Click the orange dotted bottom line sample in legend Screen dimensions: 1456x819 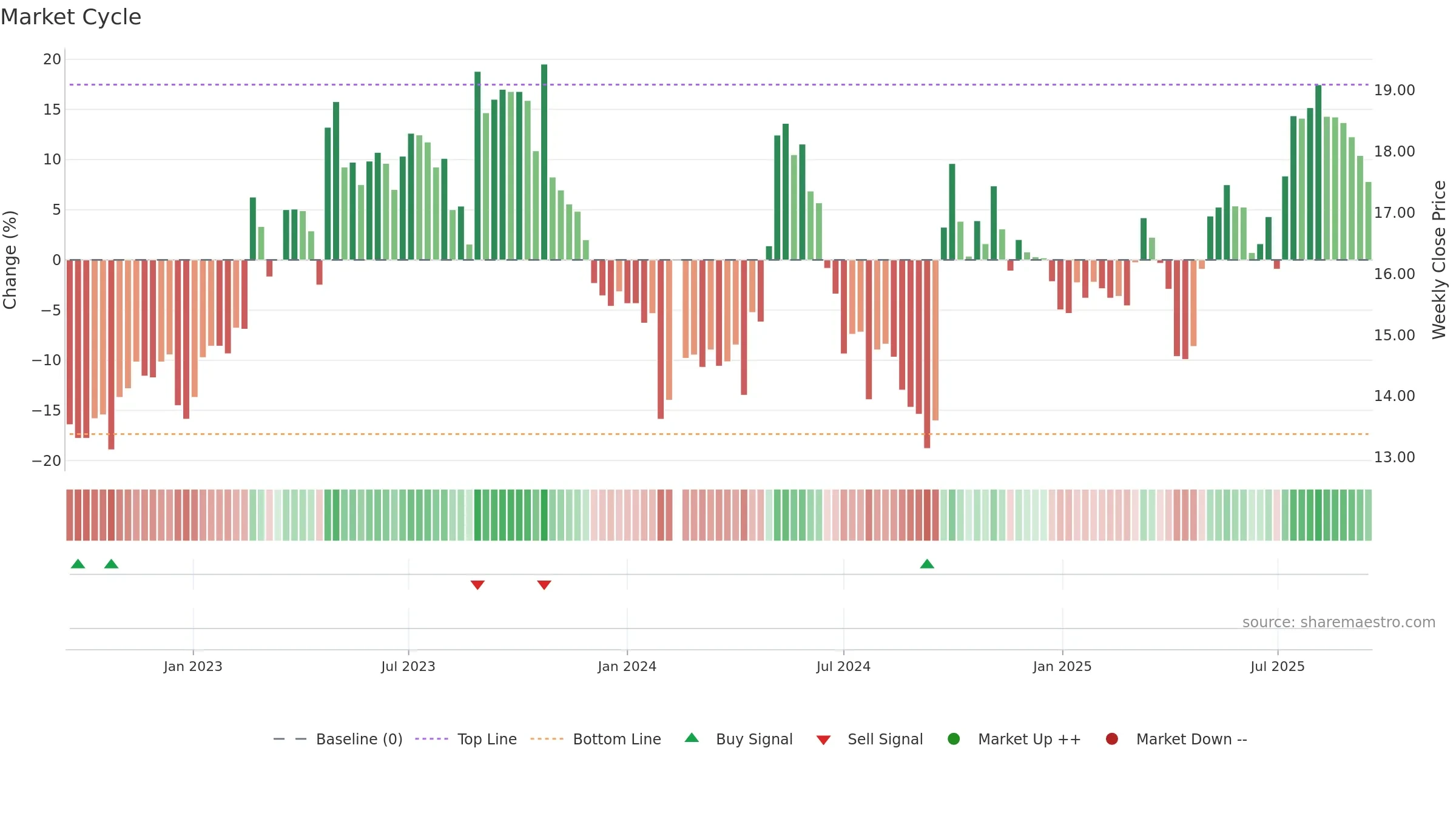coord(547,739)
